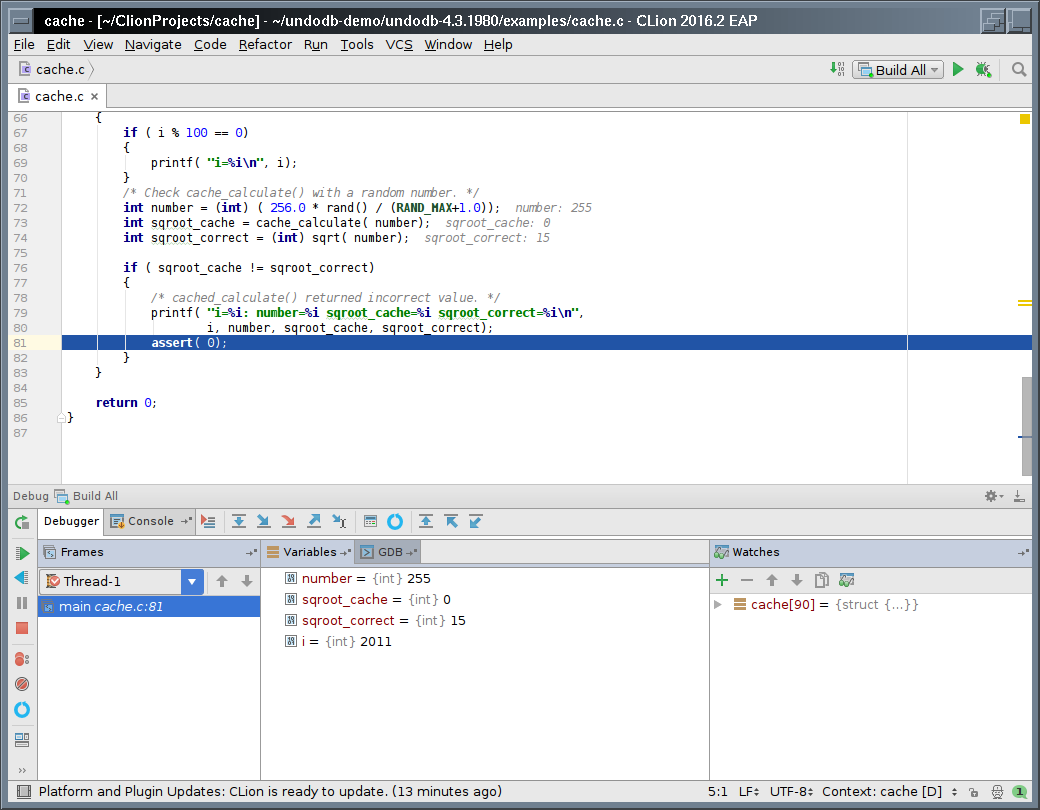
Task: Click green Run button in top toolbar
Action: coord(958,69)
